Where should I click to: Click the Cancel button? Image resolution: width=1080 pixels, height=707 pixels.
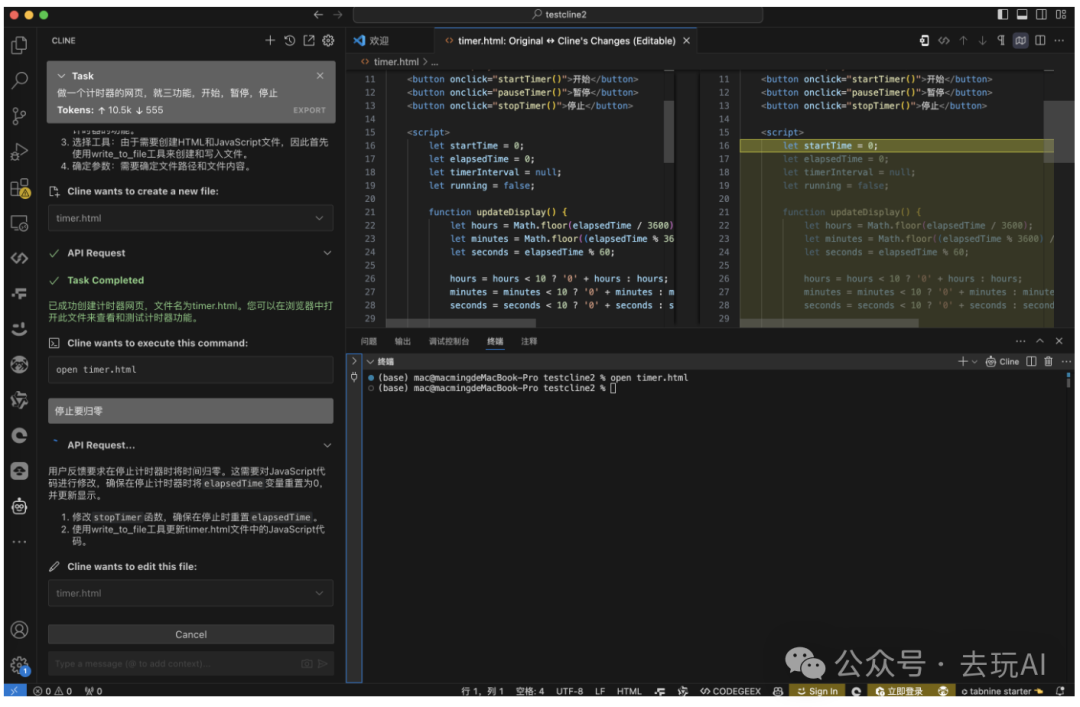pyautogui.click(x=190, y=634)
